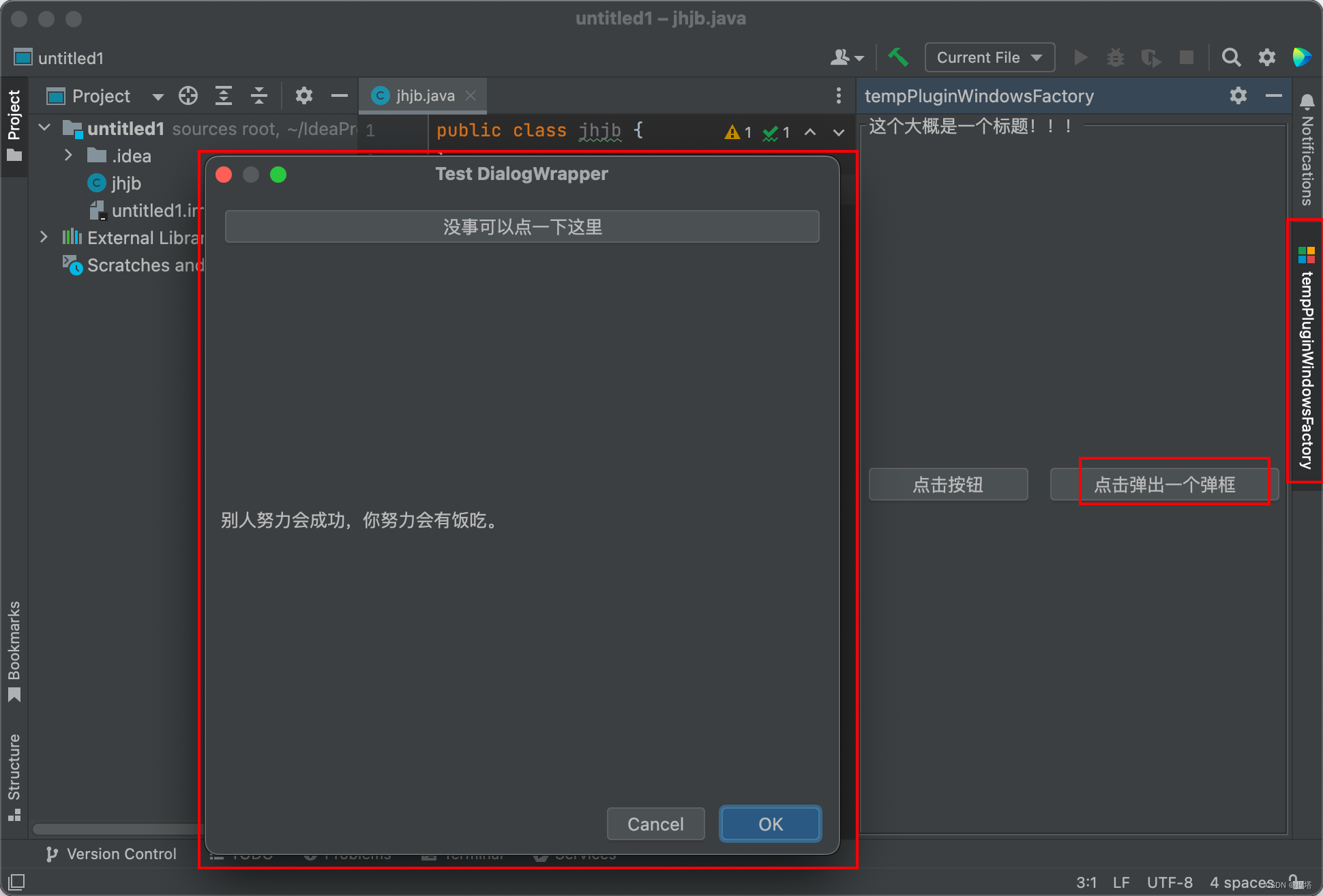Hide the tempPluginWindowsFactory tool window
Screen dimensions: 1323x896
pyautogui.click(x=1273, y=96)
